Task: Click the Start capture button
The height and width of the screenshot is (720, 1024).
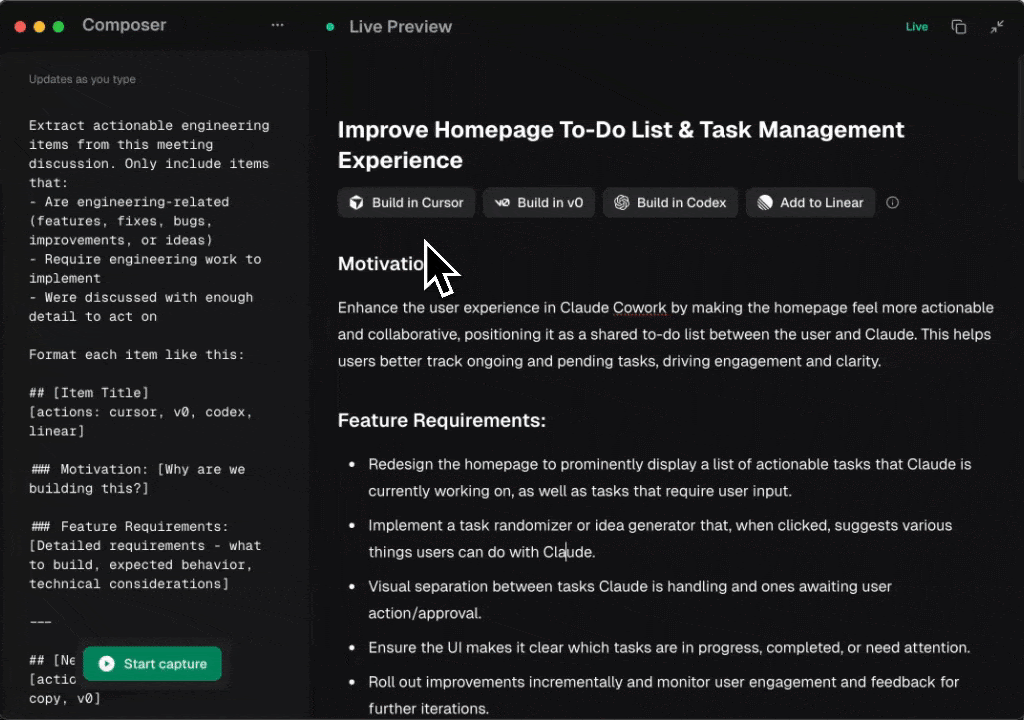Action: tap(152, 664)
